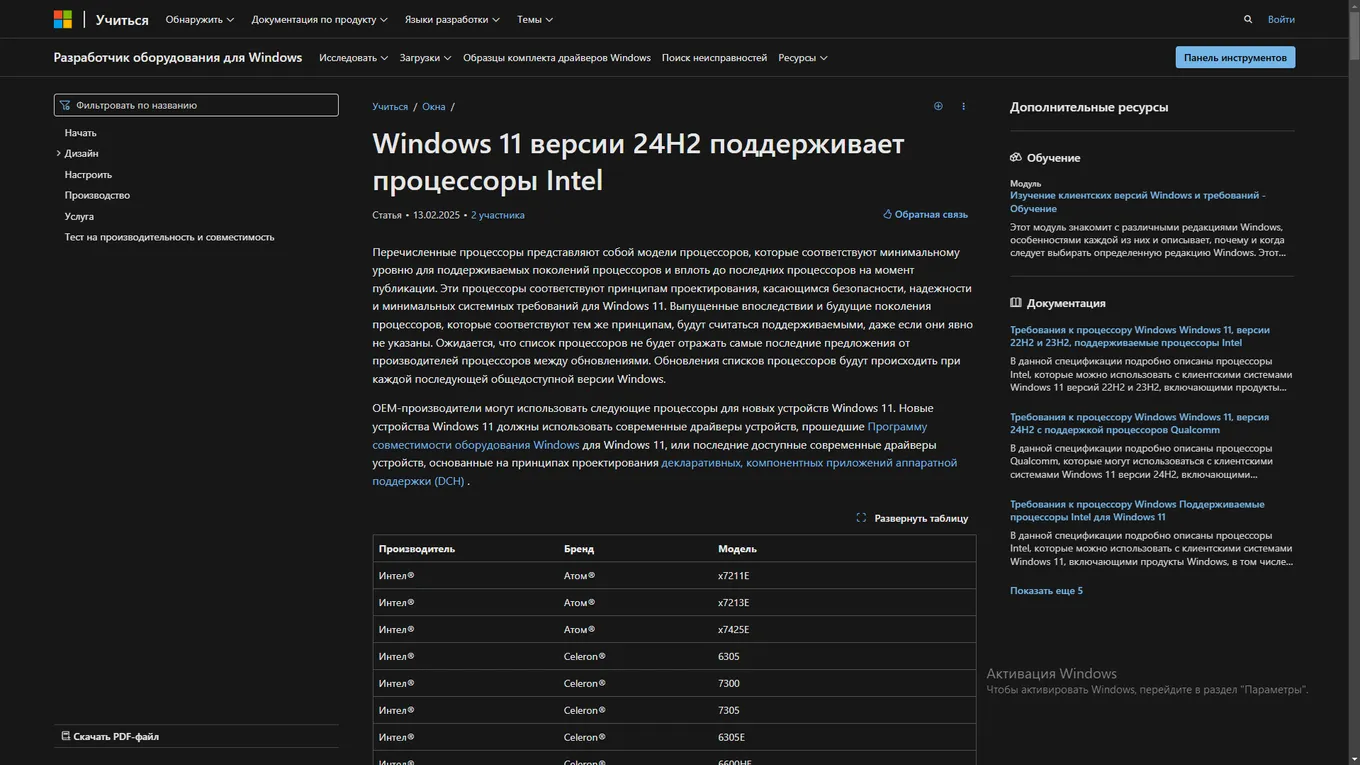
Task: Open the Ресурсы dropdown
Action: click(x=803, y=58)
